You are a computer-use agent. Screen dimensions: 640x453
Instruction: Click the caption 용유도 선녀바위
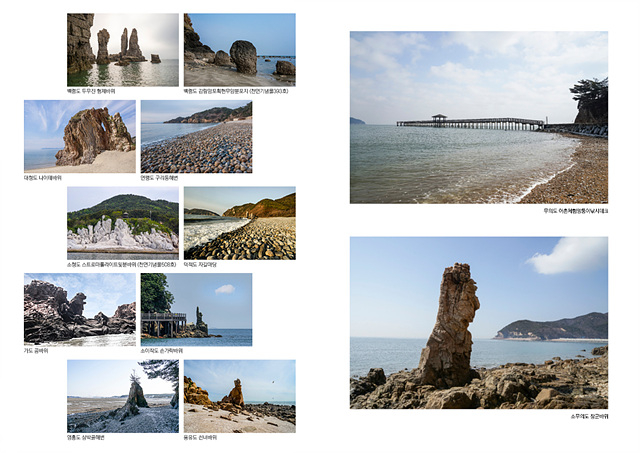pyautogui.click(x=200, y=437)
